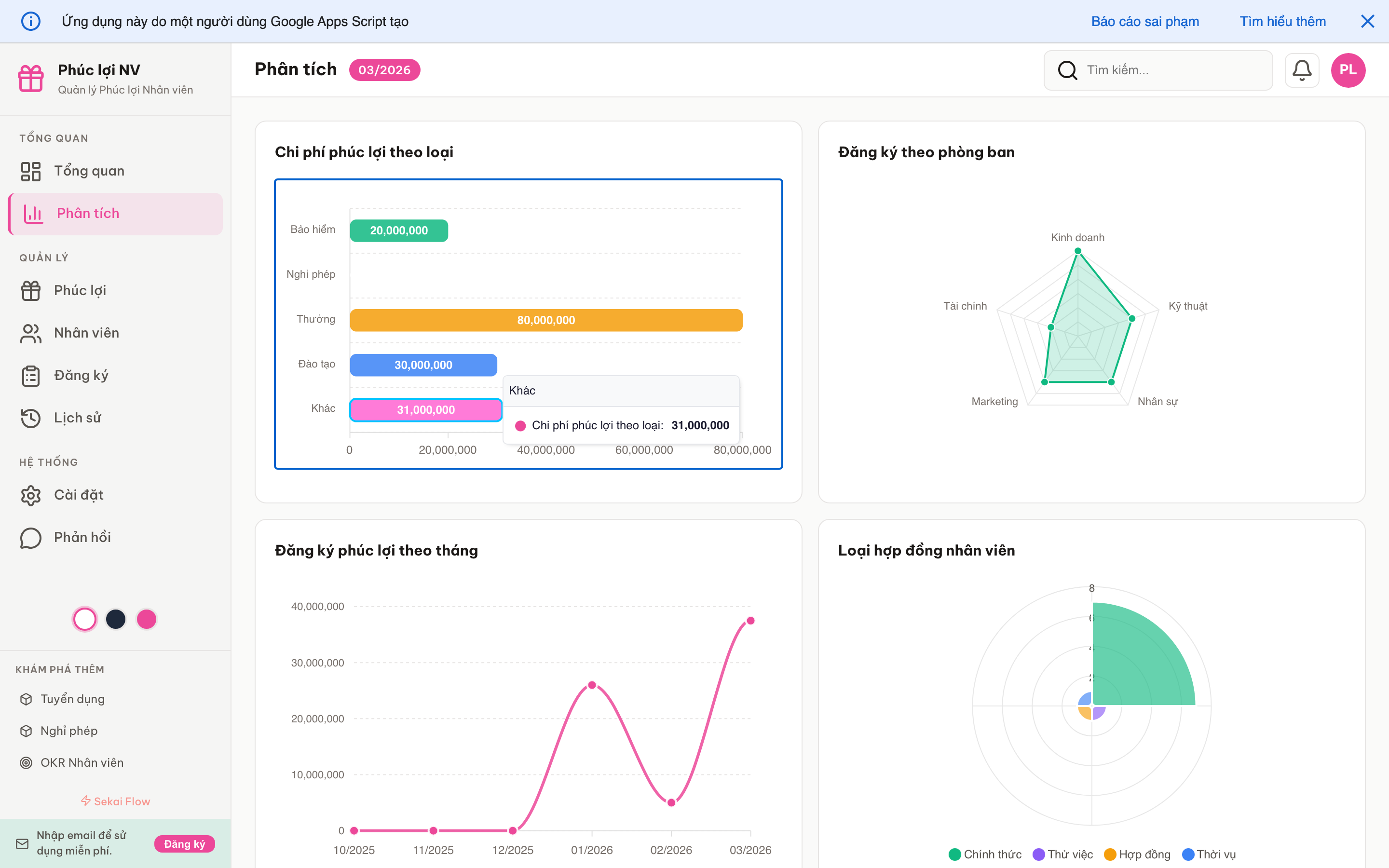Click the Lịch sử history icon

click(31, 418)
